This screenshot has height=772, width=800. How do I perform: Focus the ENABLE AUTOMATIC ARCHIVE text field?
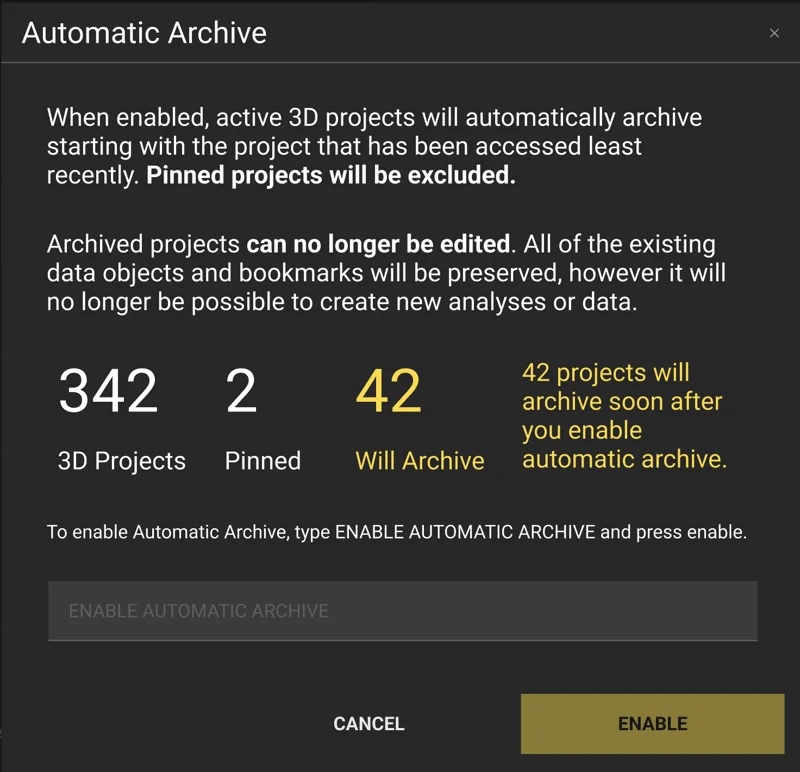[x=403, y=611]
